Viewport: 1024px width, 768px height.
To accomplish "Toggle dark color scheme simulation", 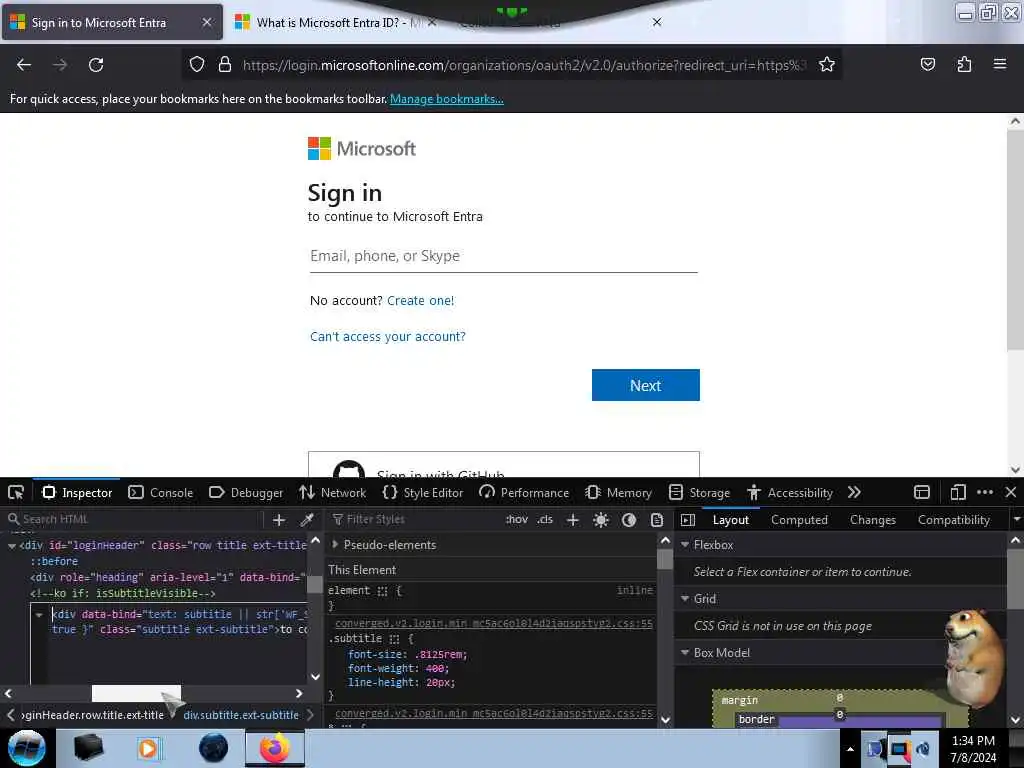I will point(629,520).
